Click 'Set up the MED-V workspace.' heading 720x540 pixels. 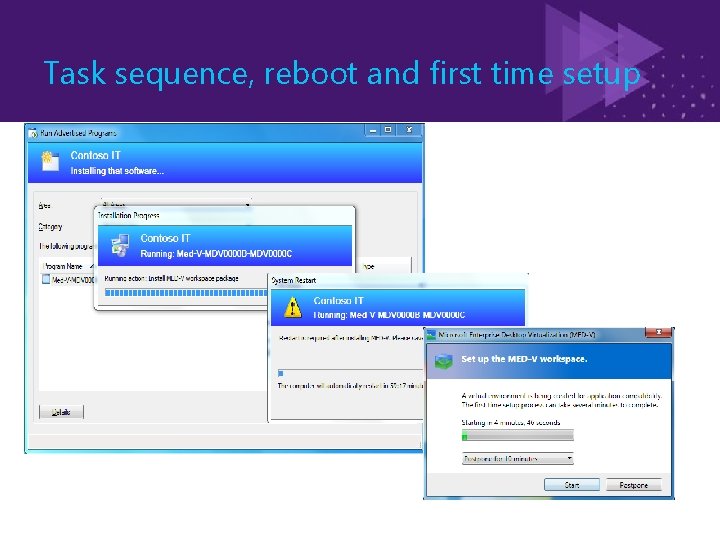(524, 359)
